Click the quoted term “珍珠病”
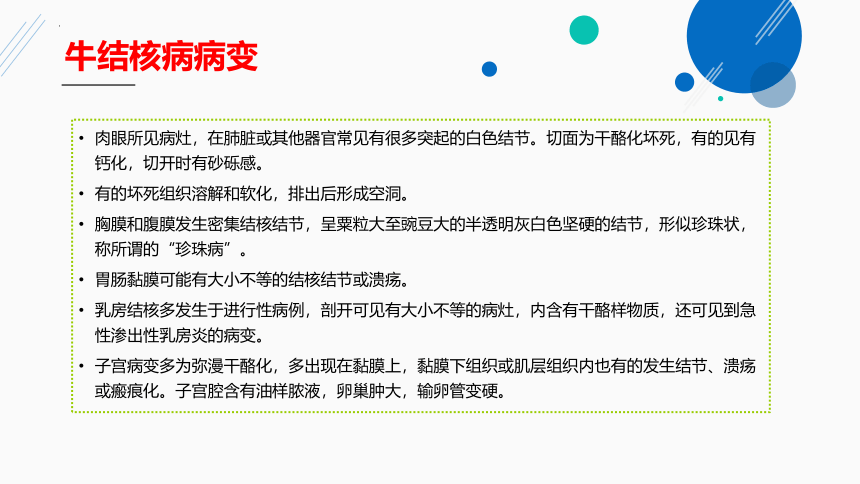Screen dimensions: 860x484 [x=199, y=249]
